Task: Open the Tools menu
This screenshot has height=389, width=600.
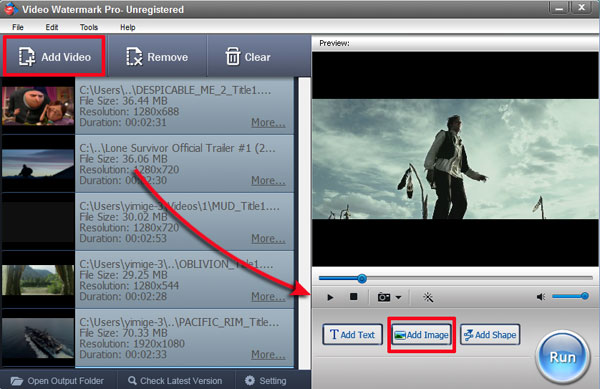Action: point(89,27)
